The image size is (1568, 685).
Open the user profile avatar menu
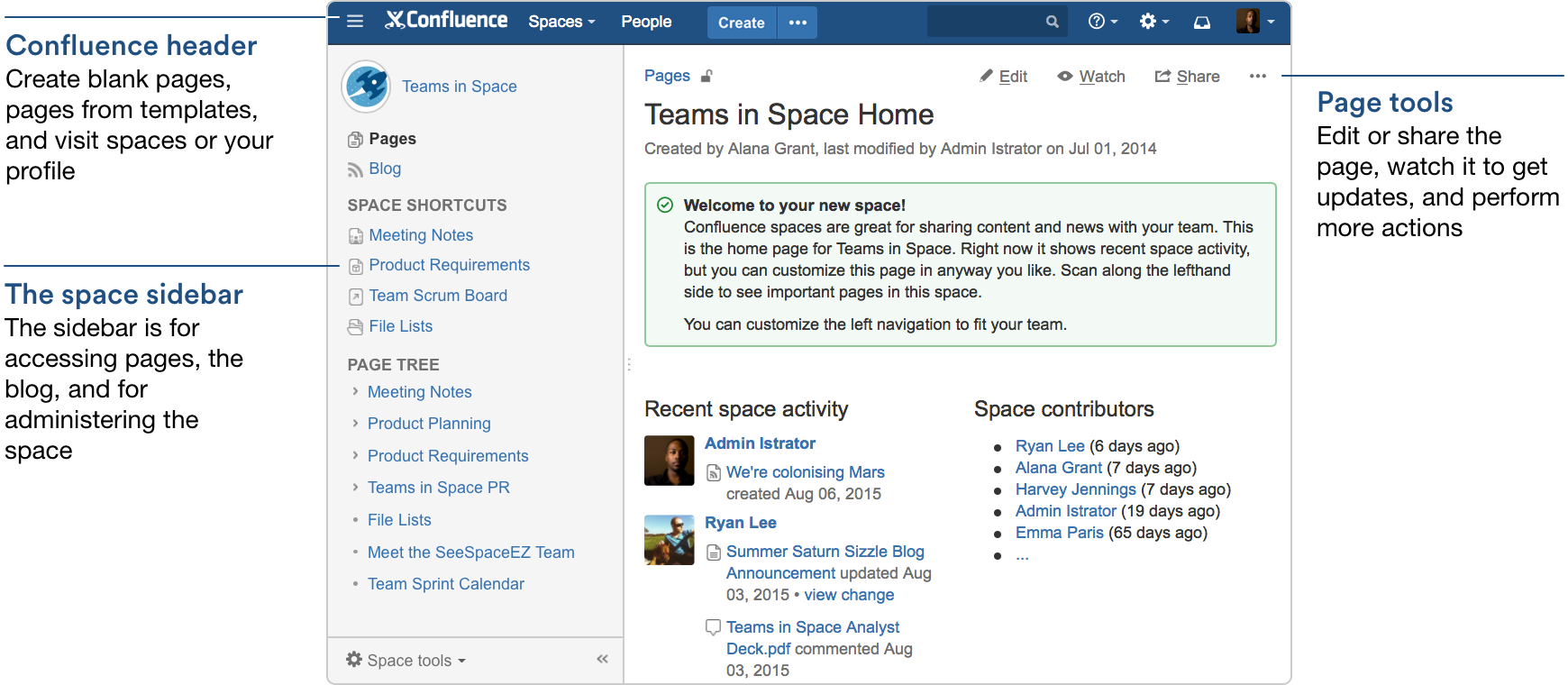pyautogui.click(x=1255, y=22)
